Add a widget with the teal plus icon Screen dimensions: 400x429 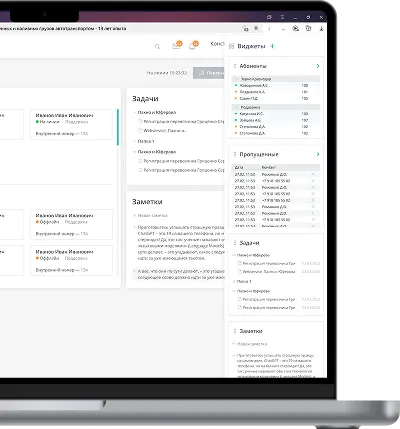(x=272, y=46)
